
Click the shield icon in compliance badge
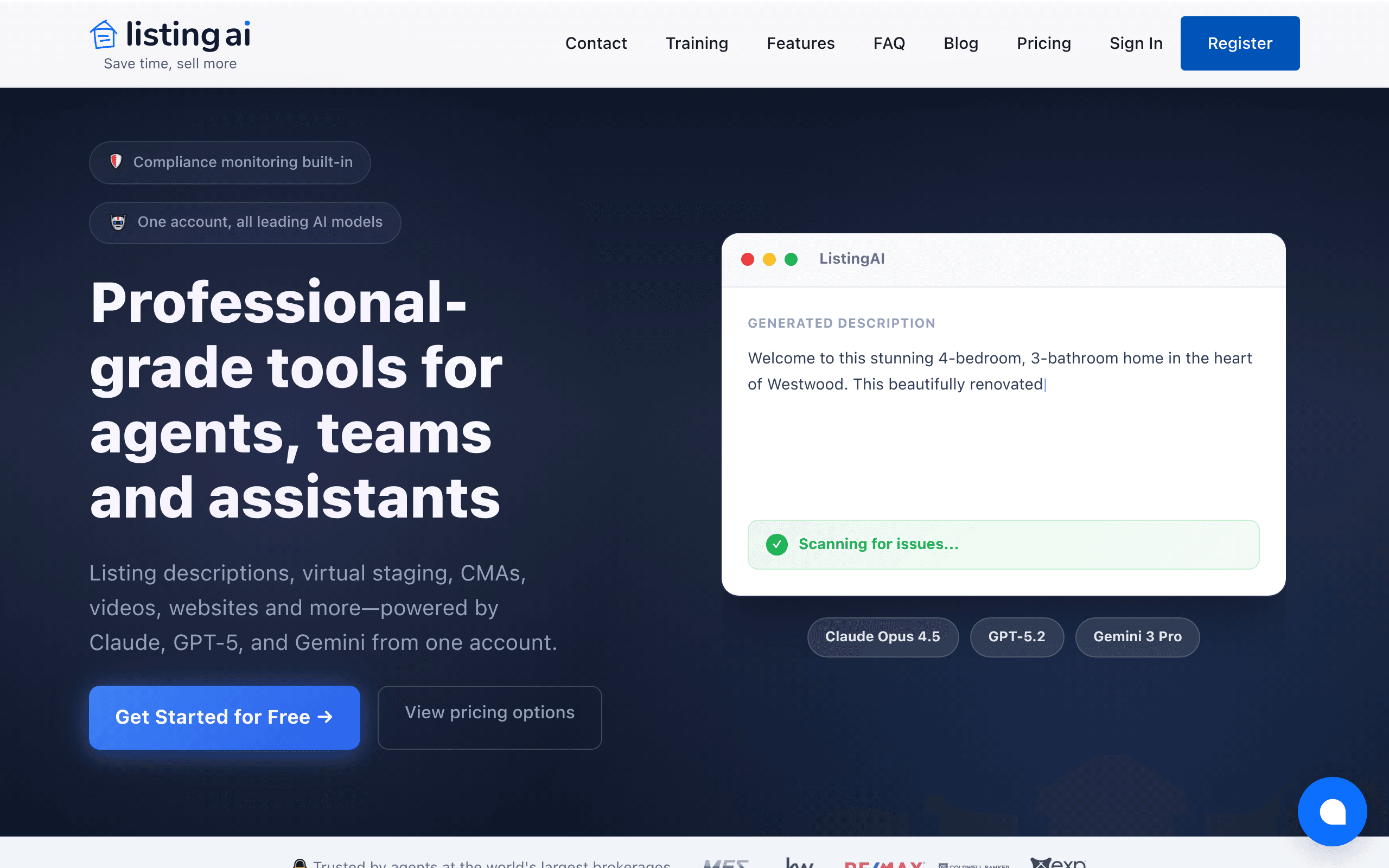pos(116,162)
